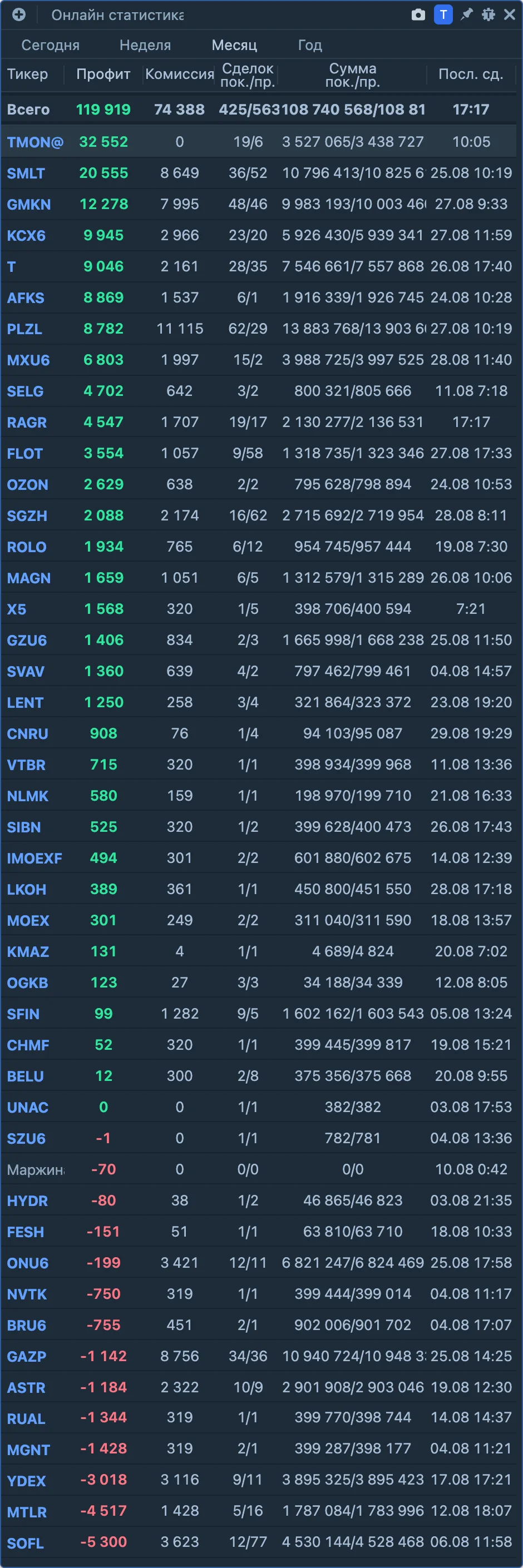Close the Онлайн статистика panel
Viewport: 523px width, 1568px height.
click(x=510, y=14)
